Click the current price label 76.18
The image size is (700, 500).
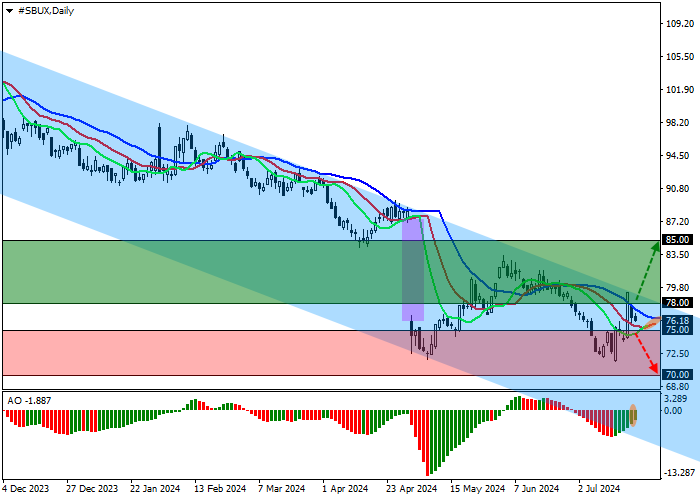tap(677, 321)
